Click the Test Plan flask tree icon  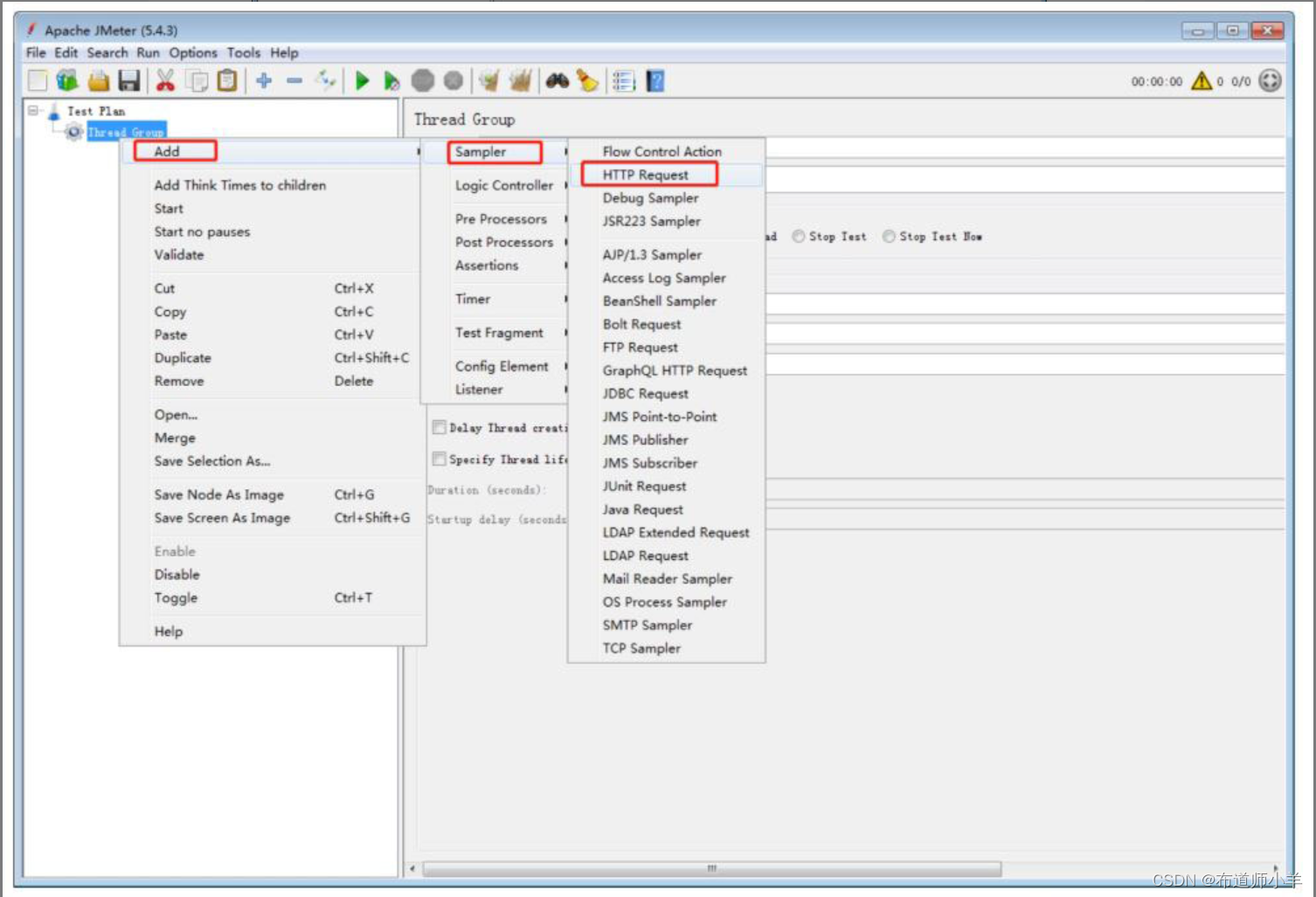[x=54, y=112]
